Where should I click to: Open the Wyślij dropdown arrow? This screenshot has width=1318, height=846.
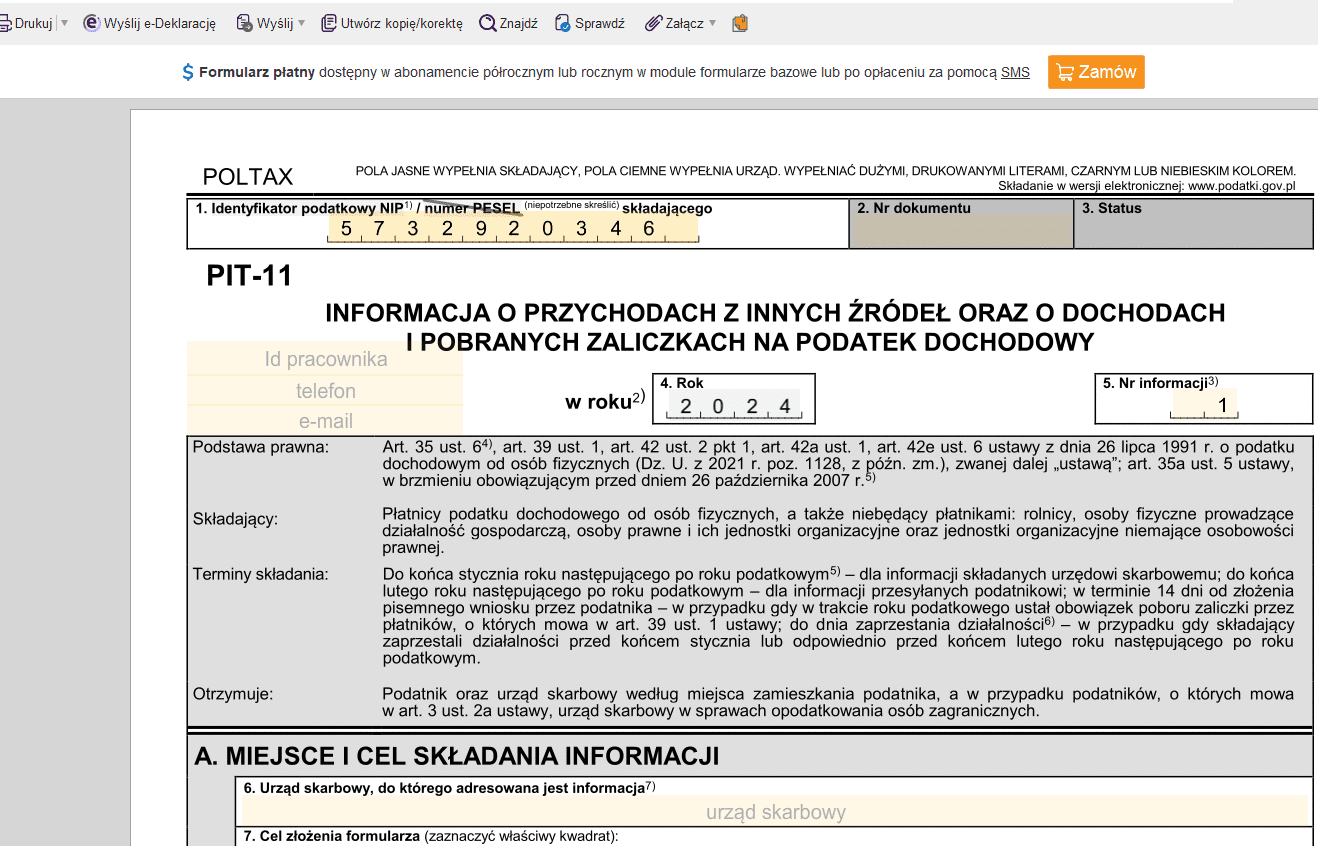click(x=302, y=23)
